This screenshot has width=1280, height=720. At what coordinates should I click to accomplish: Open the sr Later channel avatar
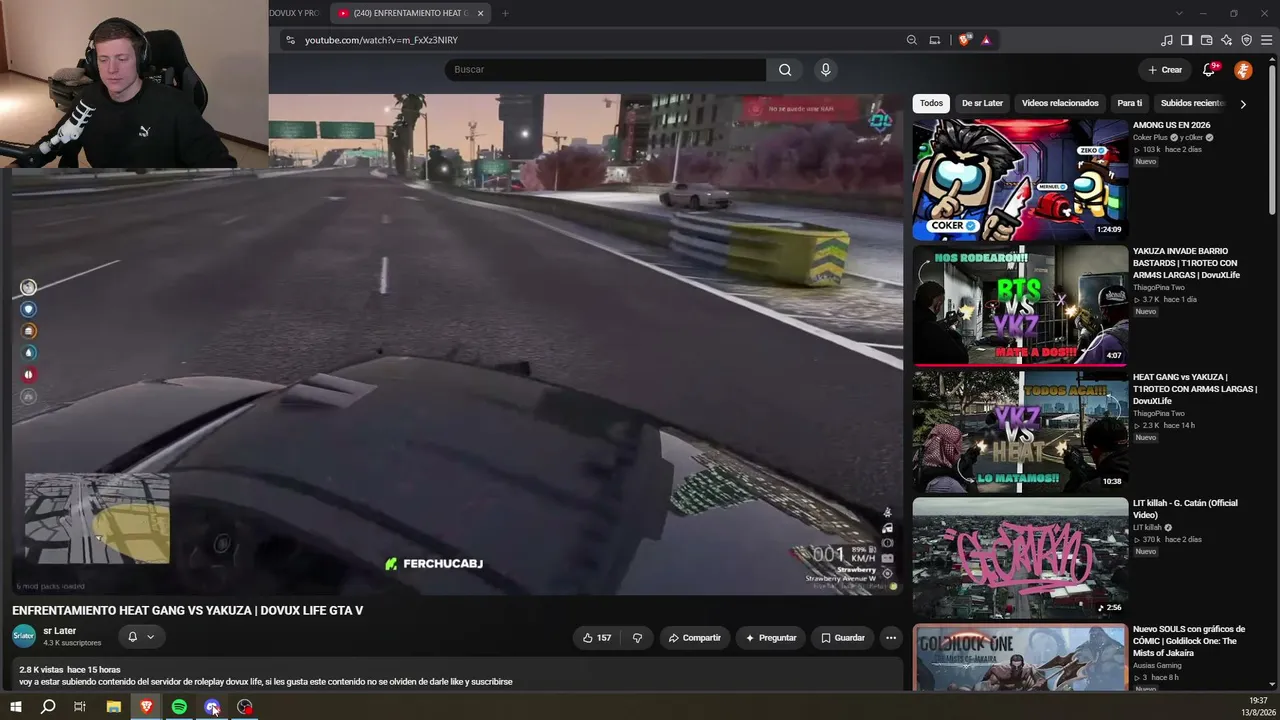24,636
